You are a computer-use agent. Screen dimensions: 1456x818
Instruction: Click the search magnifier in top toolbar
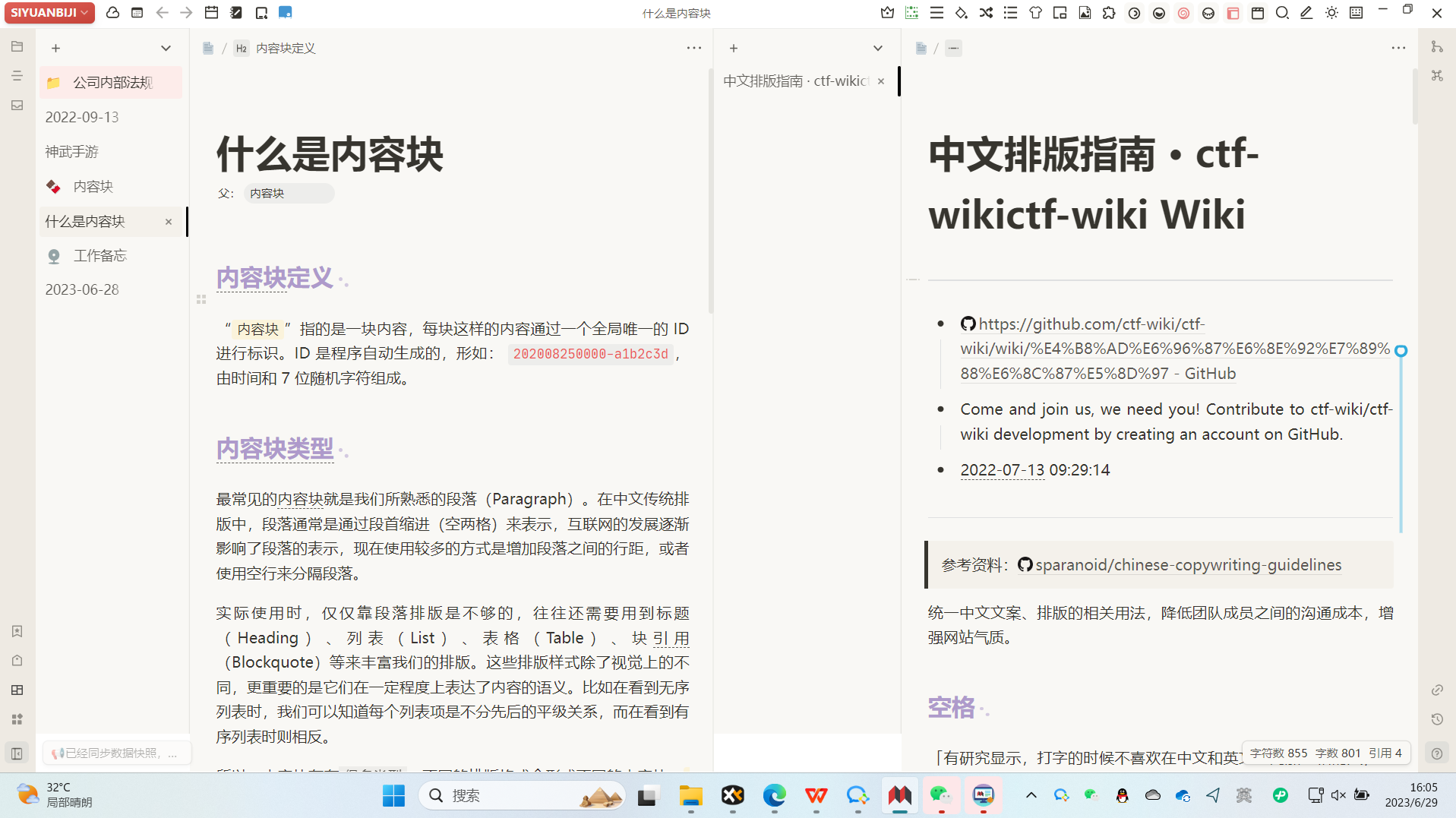1282,13
